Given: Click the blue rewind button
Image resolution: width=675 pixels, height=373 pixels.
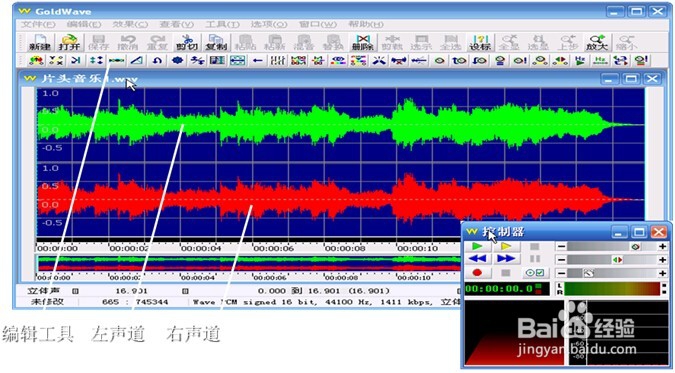Looking at the screenshot, I should pyautogui.click(x=477, y=259).
